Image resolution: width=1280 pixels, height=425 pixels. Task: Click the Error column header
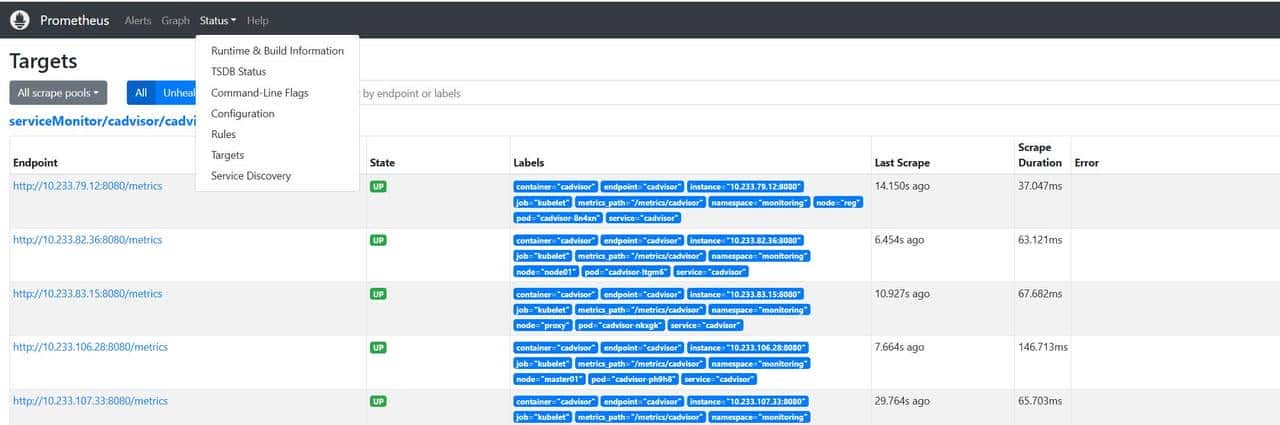[x=1086, y=162]
